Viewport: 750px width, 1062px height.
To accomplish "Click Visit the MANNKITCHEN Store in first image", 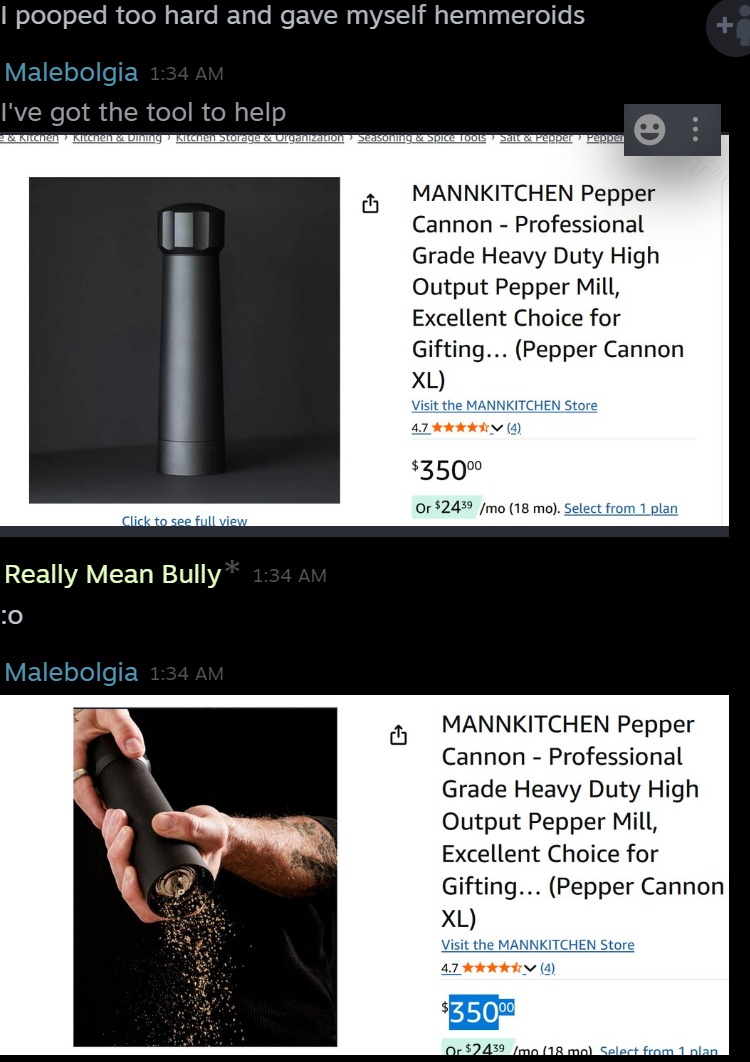I will tap(504, 405).
